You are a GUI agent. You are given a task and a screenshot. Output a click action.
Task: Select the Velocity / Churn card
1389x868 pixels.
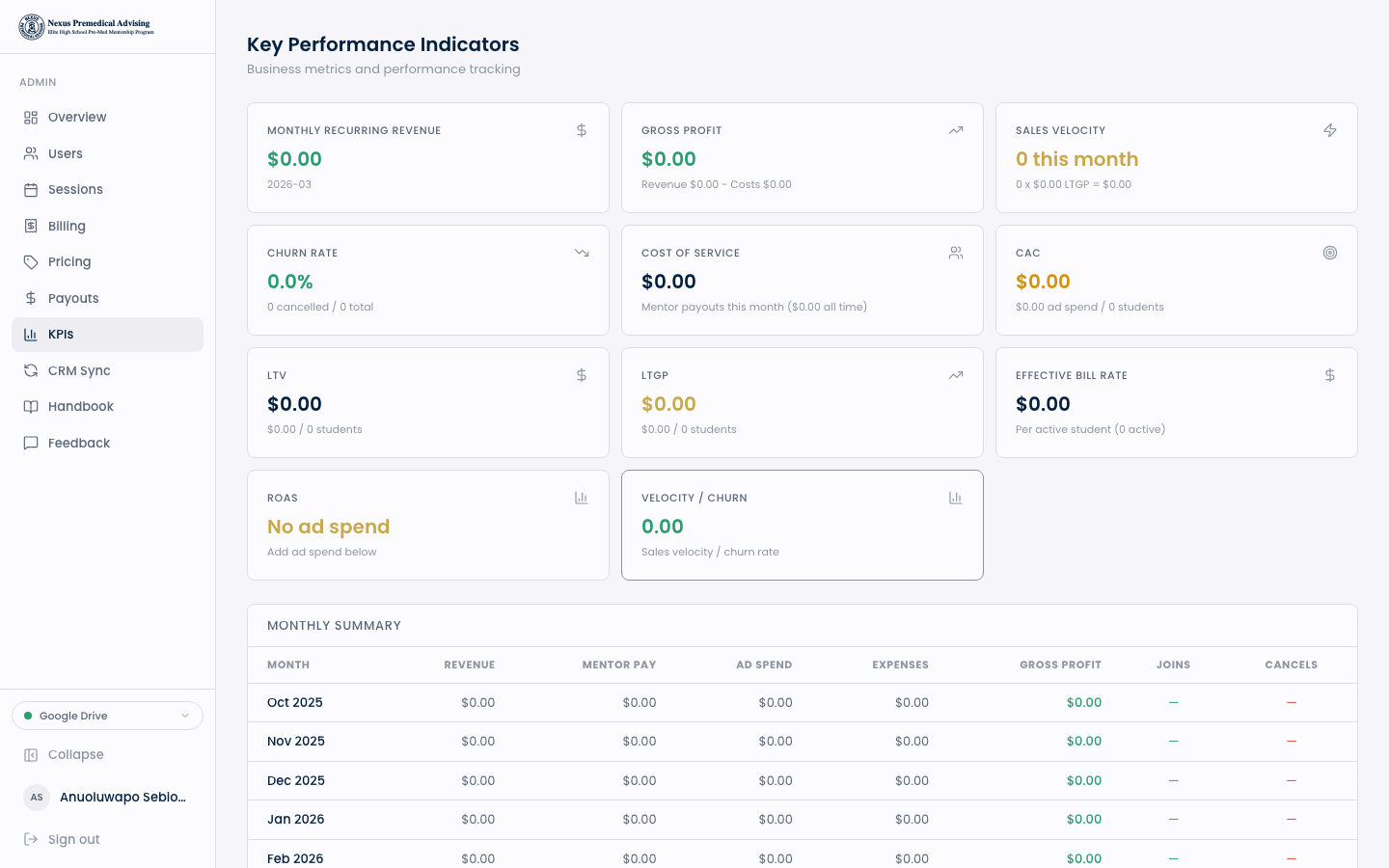pyautogui.click(x=802, y=525)
